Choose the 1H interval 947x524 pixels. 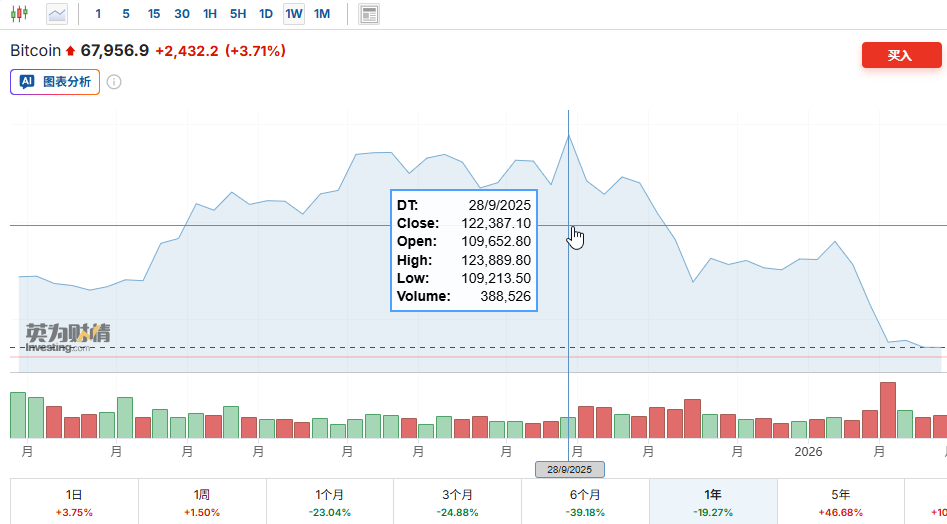point(210,13)
